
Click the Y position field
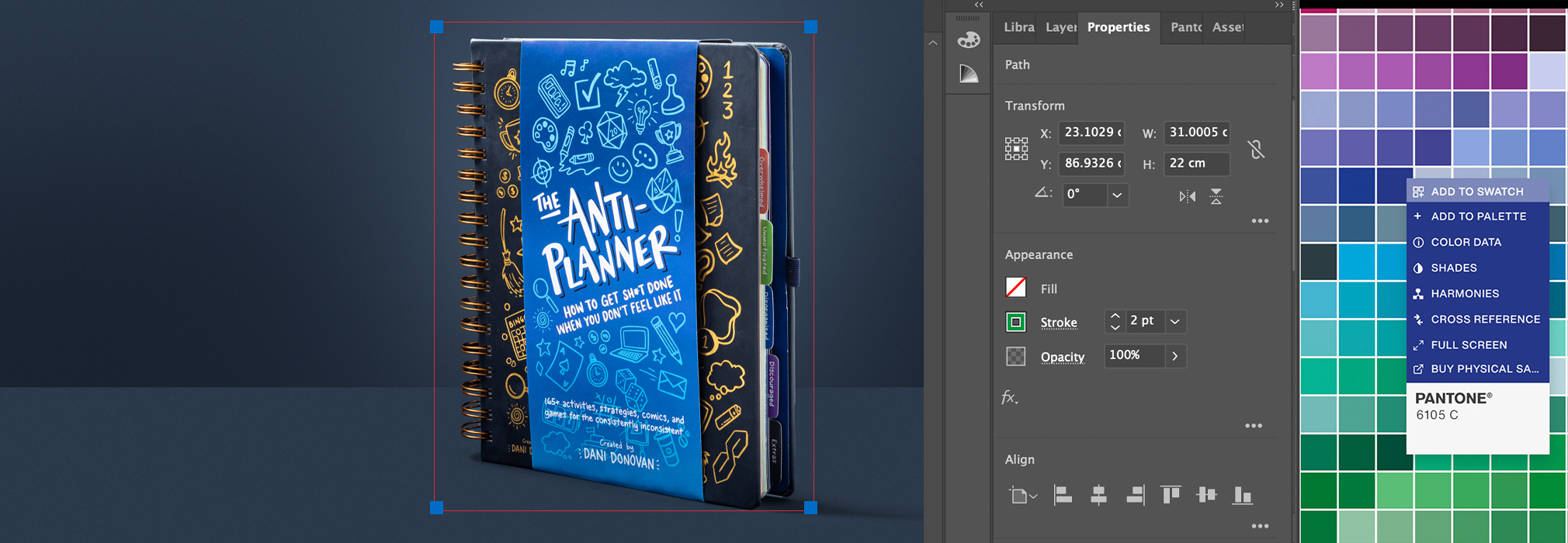1091,164
